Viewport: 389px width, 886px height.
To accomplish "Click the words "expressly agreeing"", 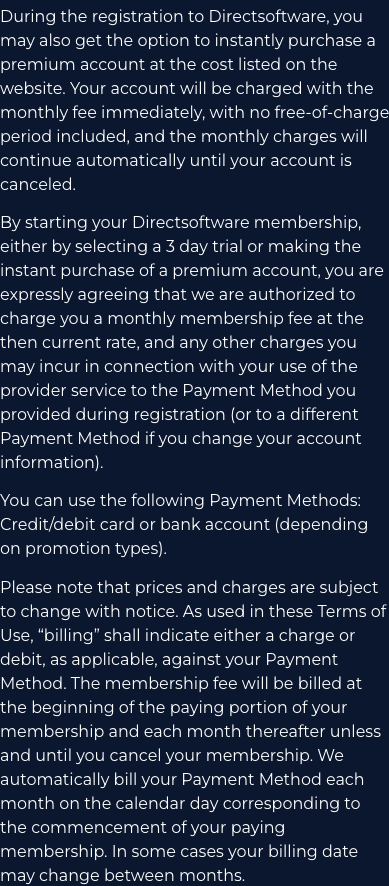I will click(x=73, y=294).
